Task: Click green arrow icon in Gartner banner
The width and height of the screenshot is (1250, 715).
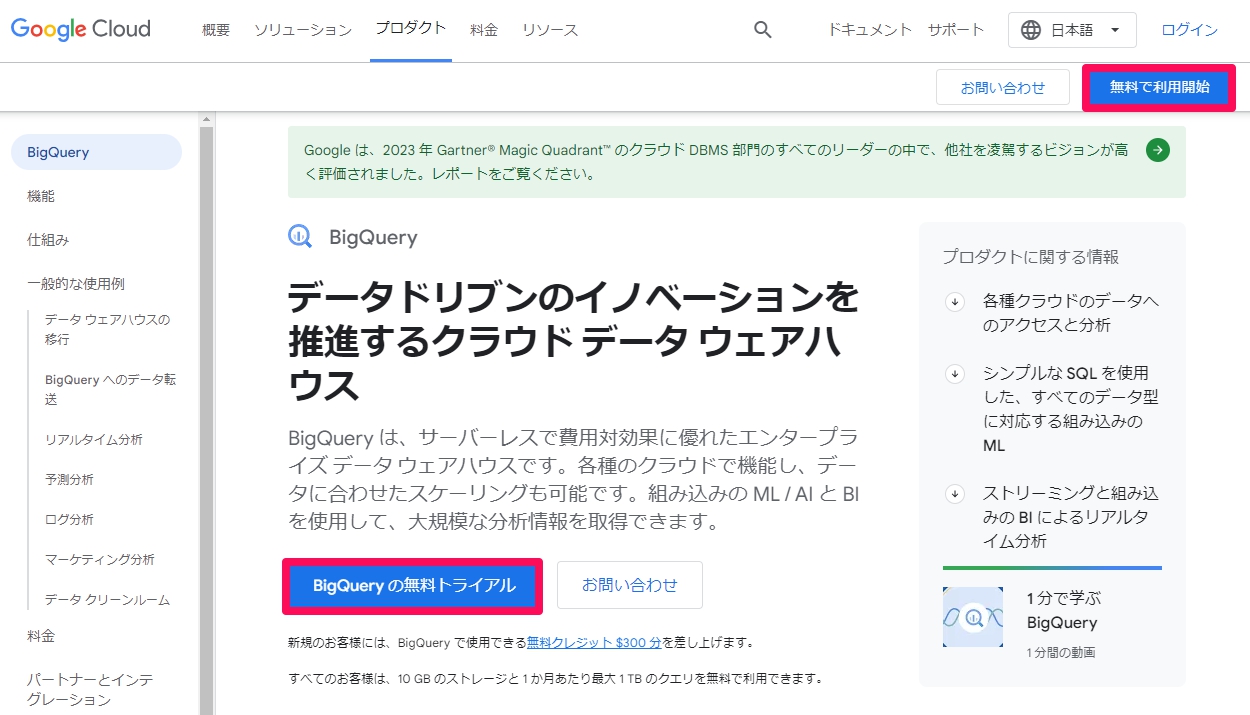Action: pyautogui.click(x=1158, y=150)
